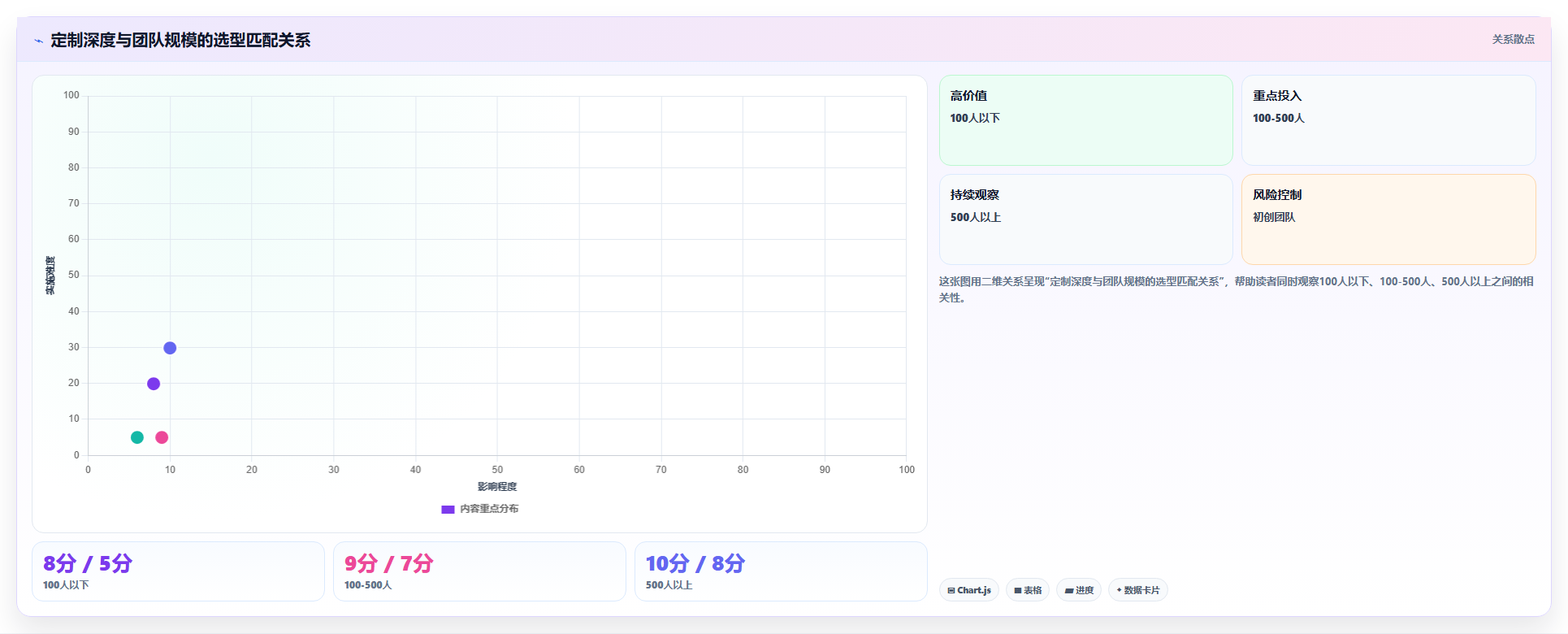
Task: Select the 进度 tag
Action: click(1079, 590)
